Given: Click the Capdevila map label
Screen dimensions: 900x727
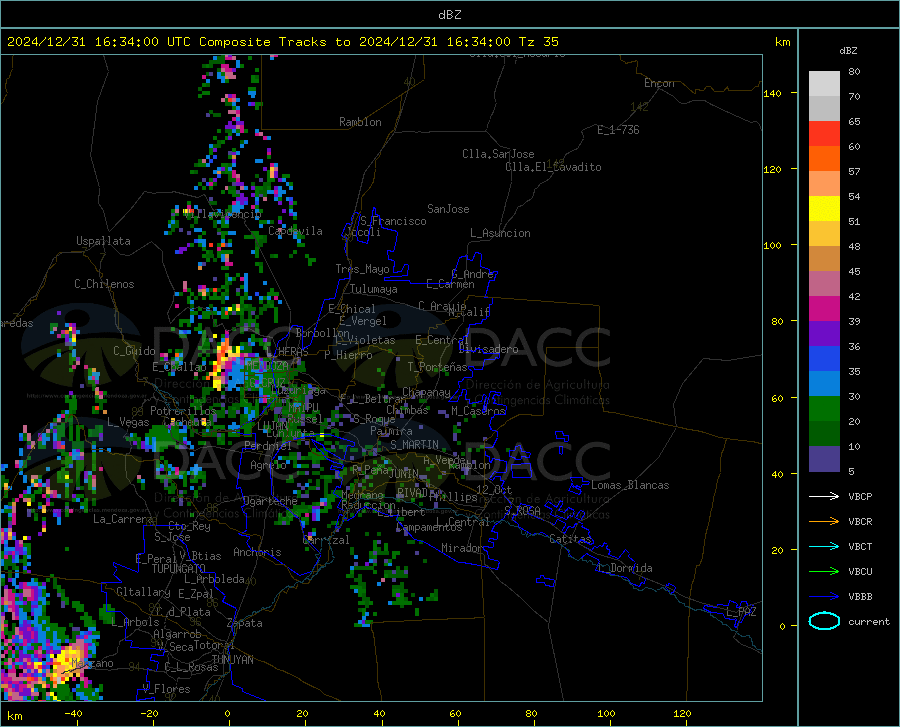Looking at the screenshot, I should [296, 231].
